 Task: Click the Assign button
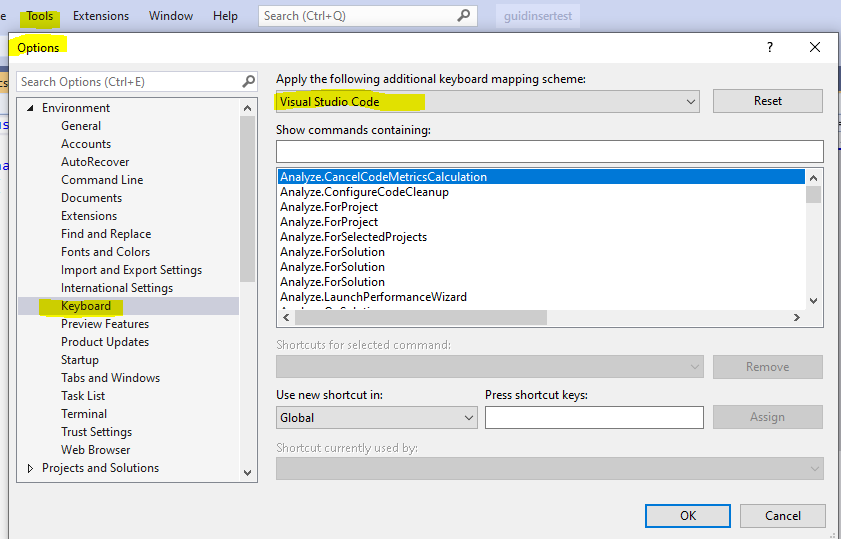click(768, 417)
